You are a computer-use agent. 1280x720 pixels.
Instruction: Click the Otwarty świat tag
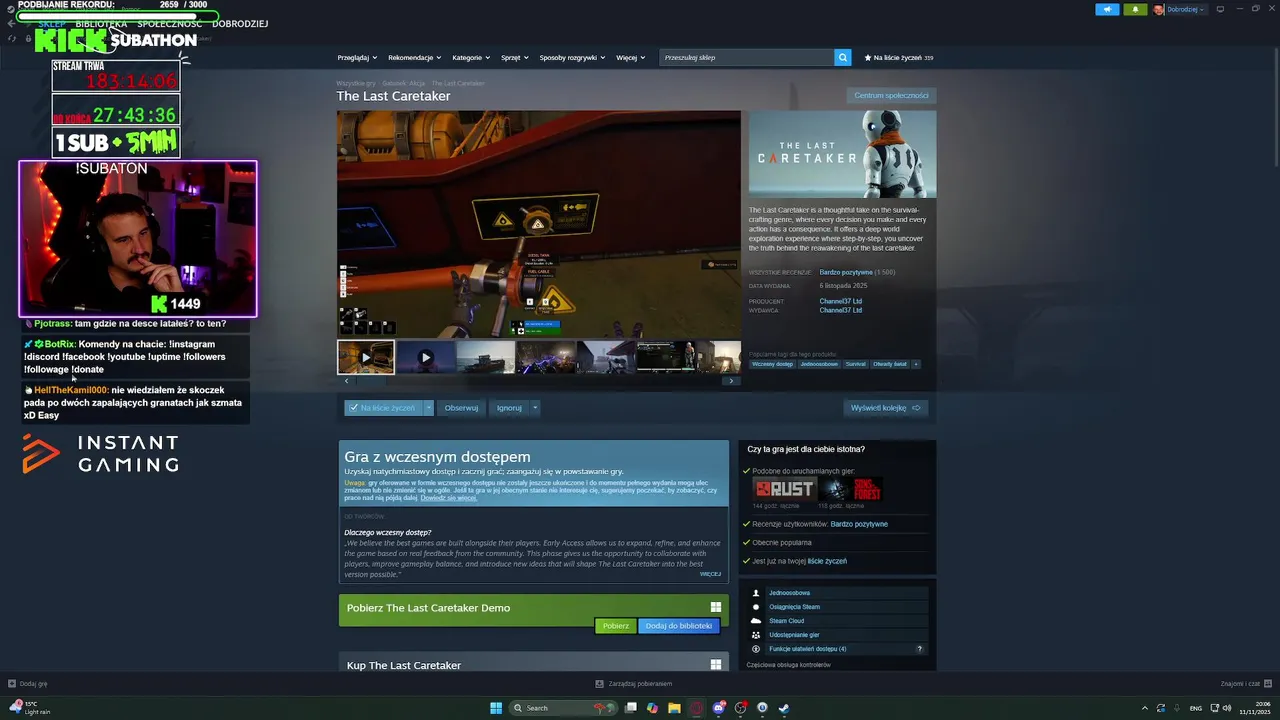[x=890, y=364]
